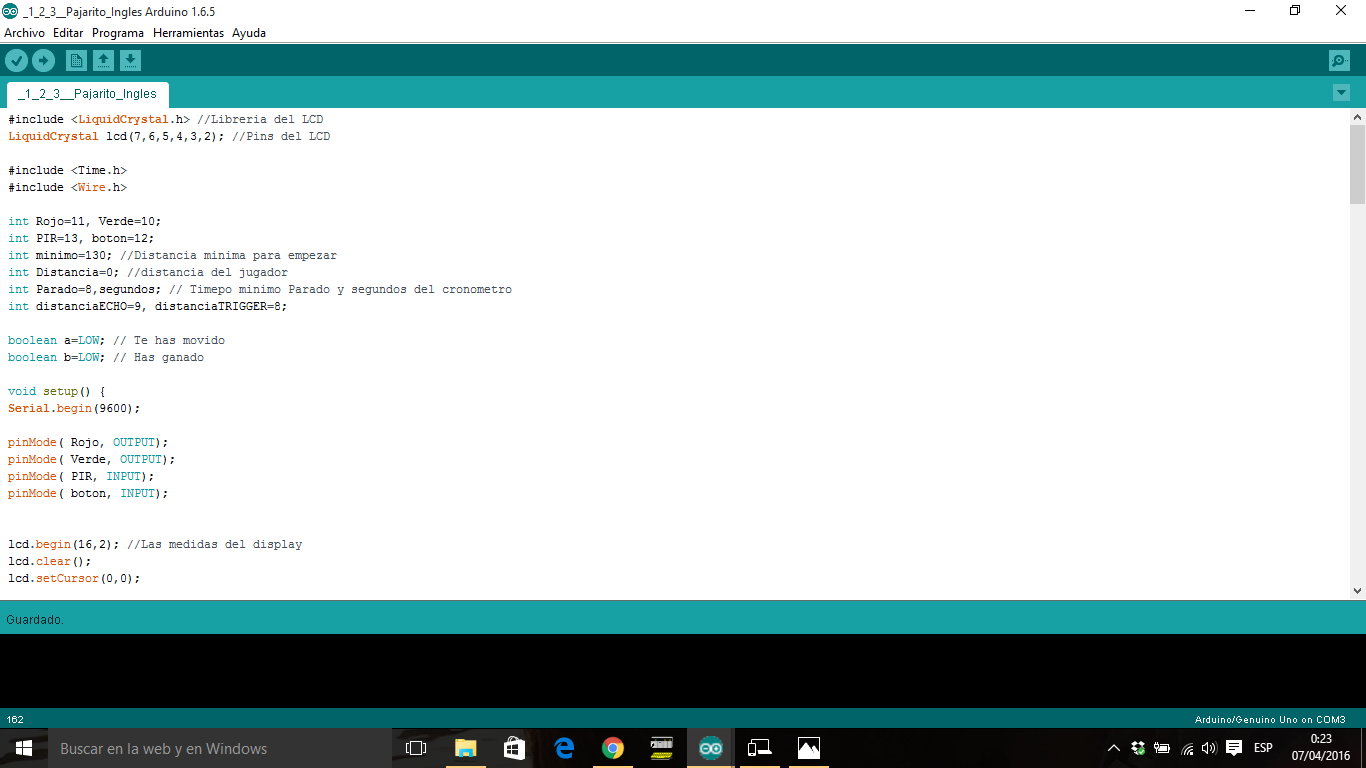Open the Wi-Fi network tray icon

[x=1187, y=748]
